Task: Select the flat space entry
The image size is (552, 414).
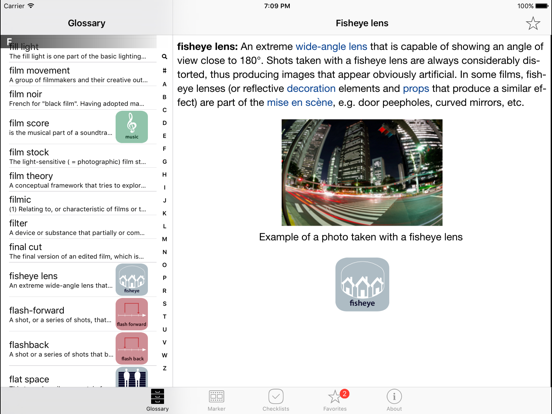Action: click(79, 377)
